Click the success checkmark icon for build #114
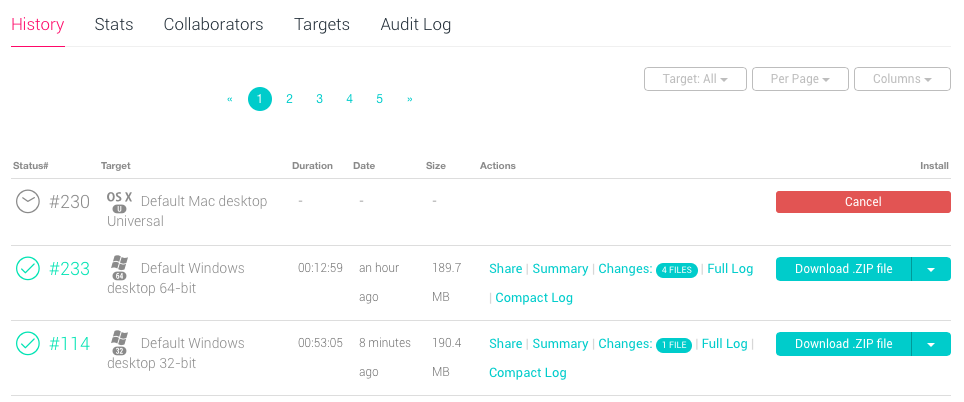The image size is (964, 402). (28, 344)
